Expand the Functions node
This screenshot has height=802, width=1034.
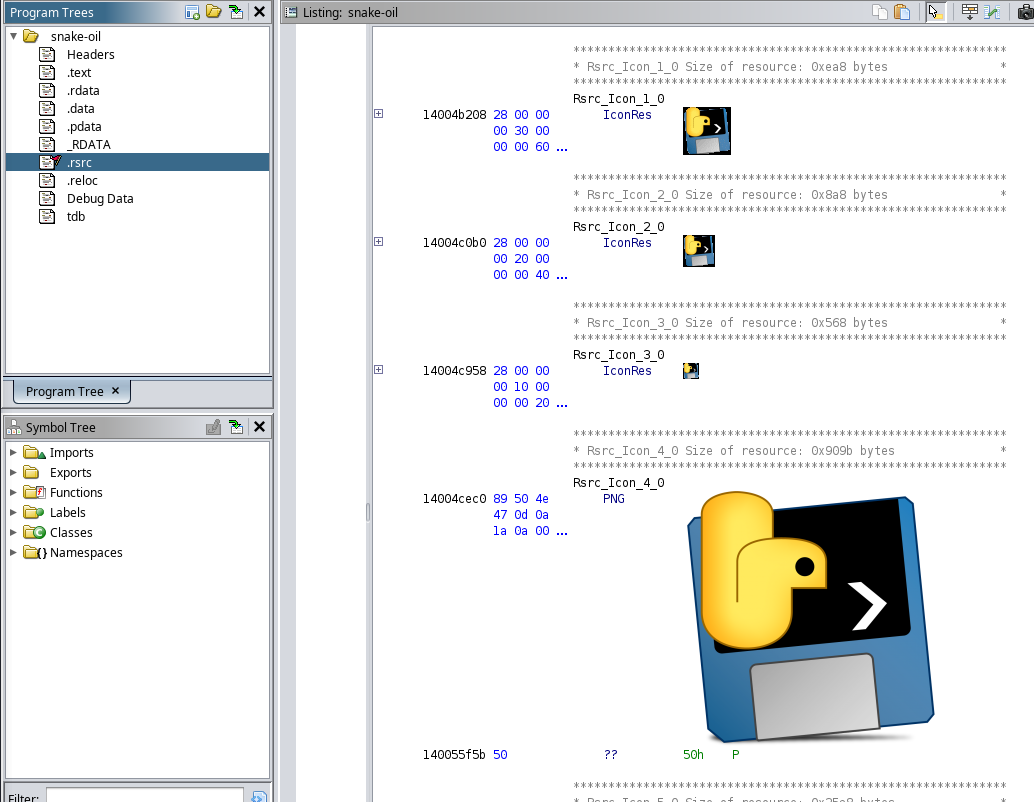pos(13,492)
